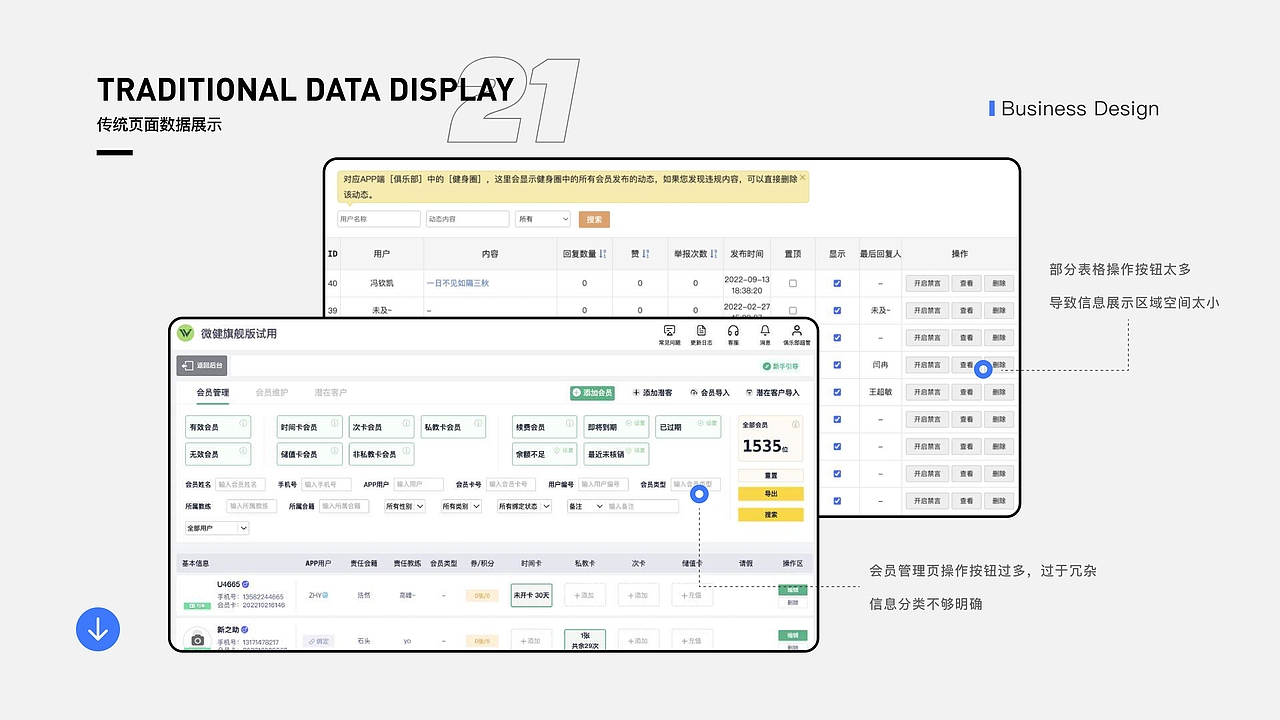Click the 未开卡 30天 button for U4665
1280x720 pixels.
click(531, 595)
